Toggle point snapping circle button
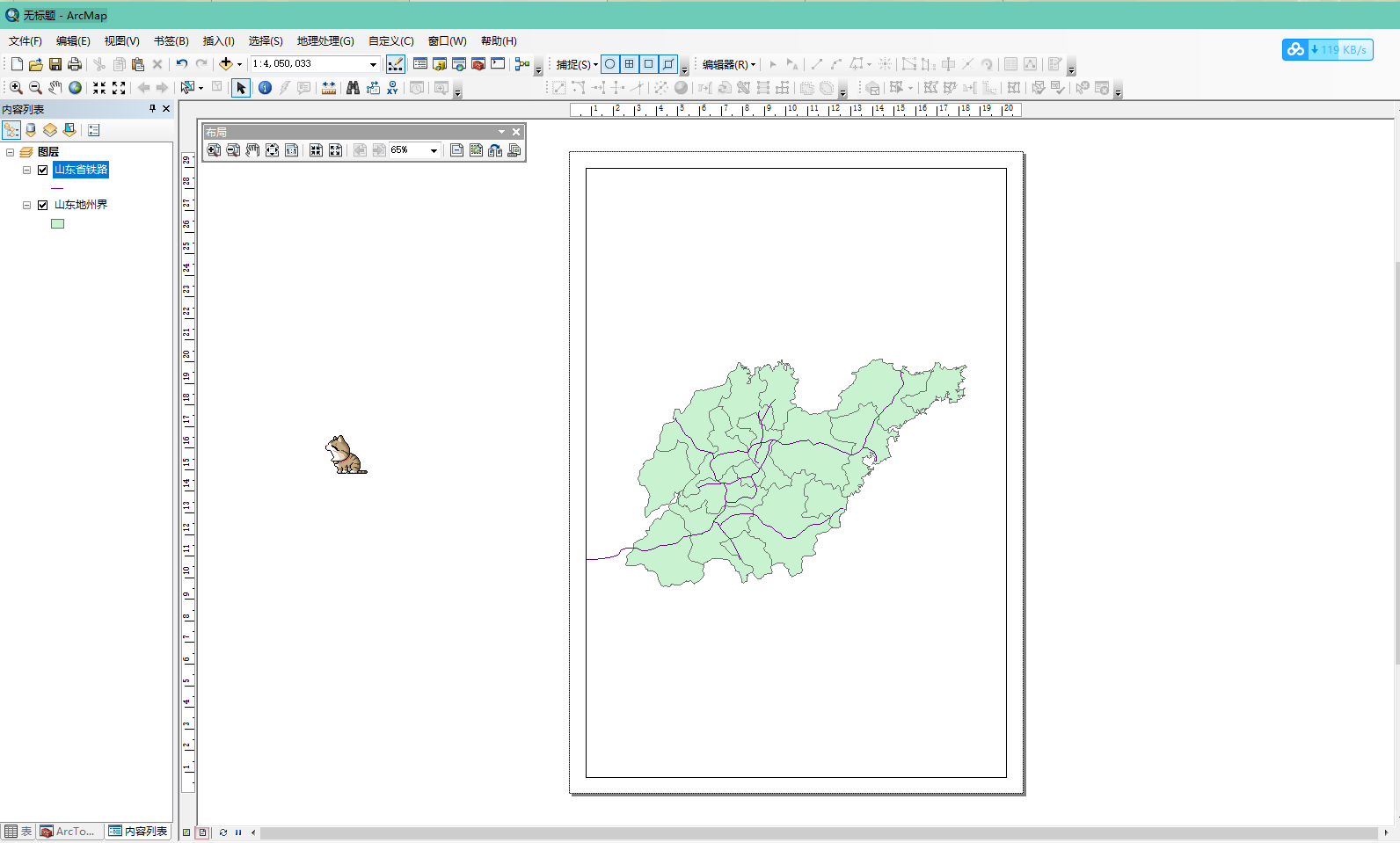The width and height of the screenshot is (1400, 843). 610,64
